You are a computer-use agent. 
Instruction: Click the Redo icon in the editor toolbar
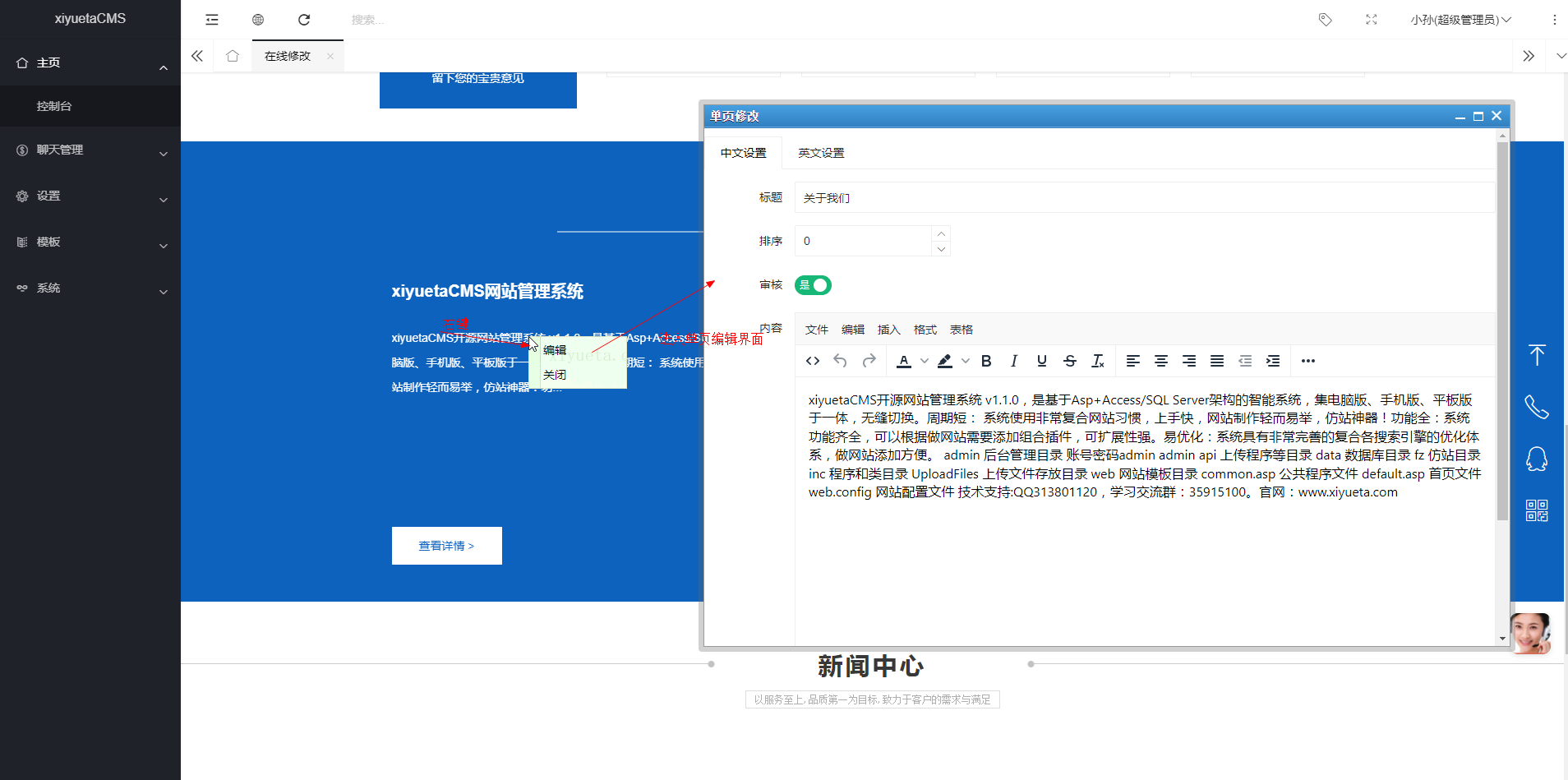[869, 360]
